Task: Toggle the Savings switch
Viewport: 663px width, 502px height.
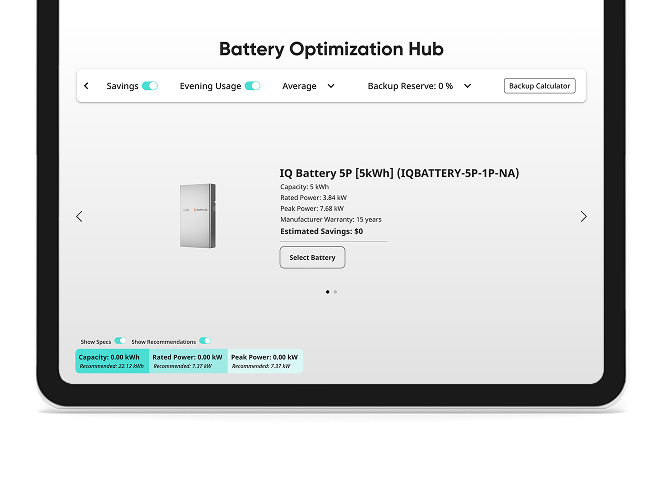Action: click(x=150, y=86)
